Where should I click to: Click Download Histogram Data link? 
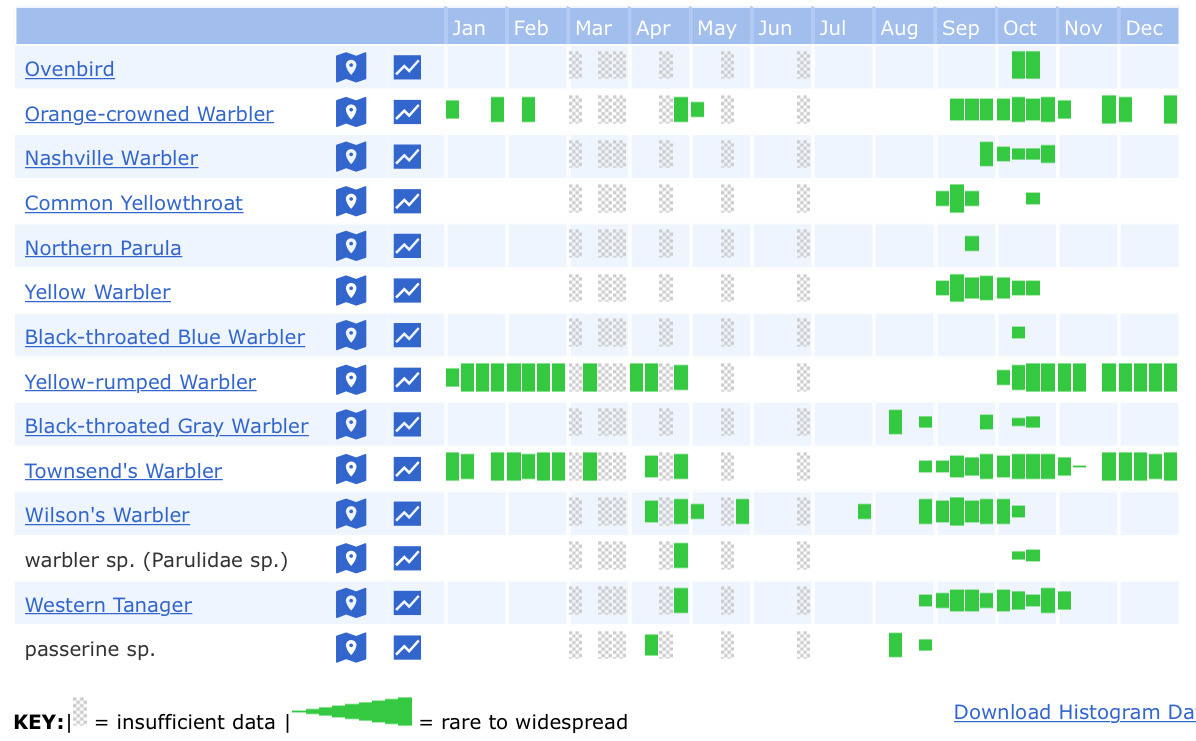click(1073, 712)
